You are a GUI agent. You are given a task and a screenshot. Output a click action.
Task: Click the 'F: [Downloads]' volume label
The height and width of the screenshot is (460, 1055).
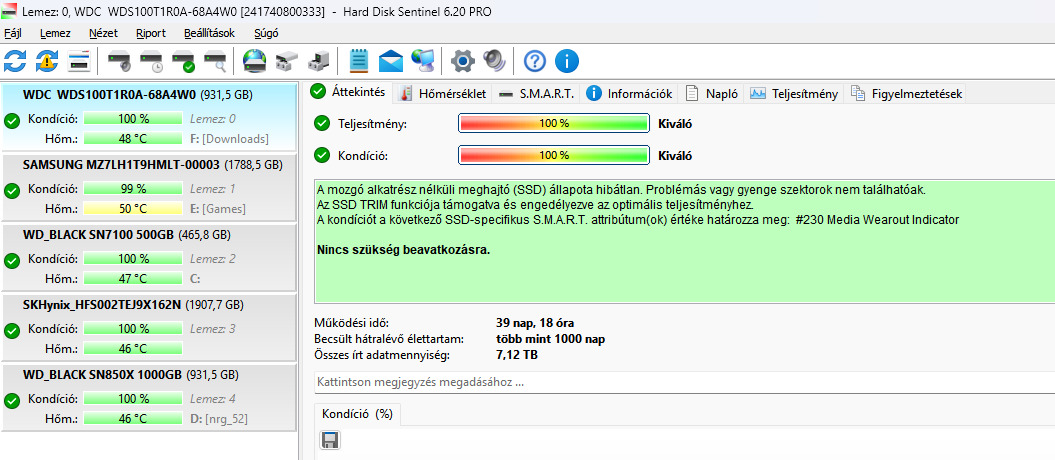[229, 139]
